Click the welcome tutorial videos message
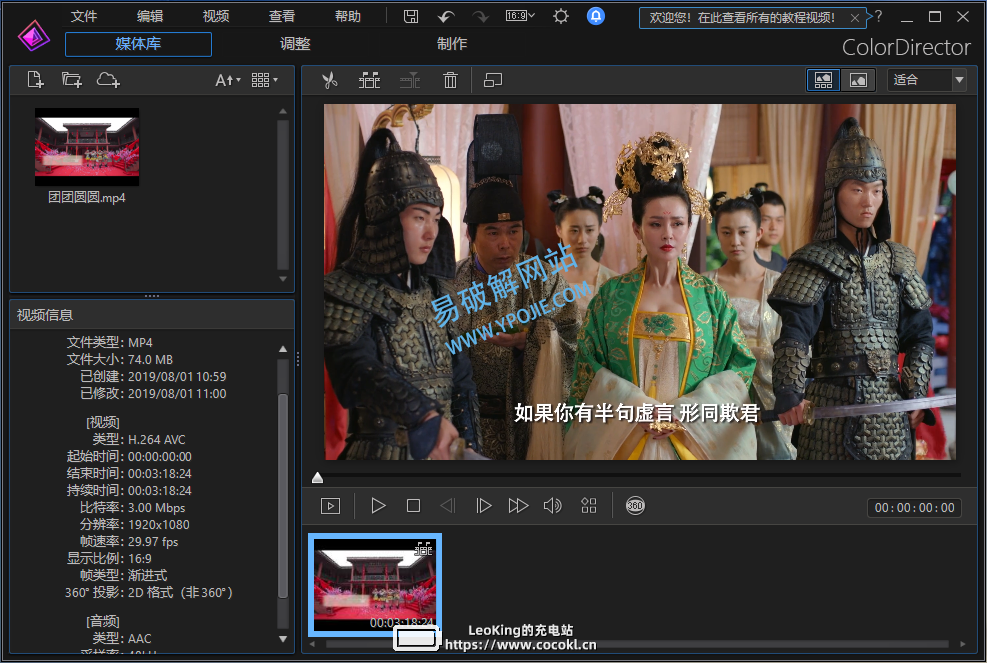Image resolution: width=987 pixels, height=663 pixels. tap(742, 18)
